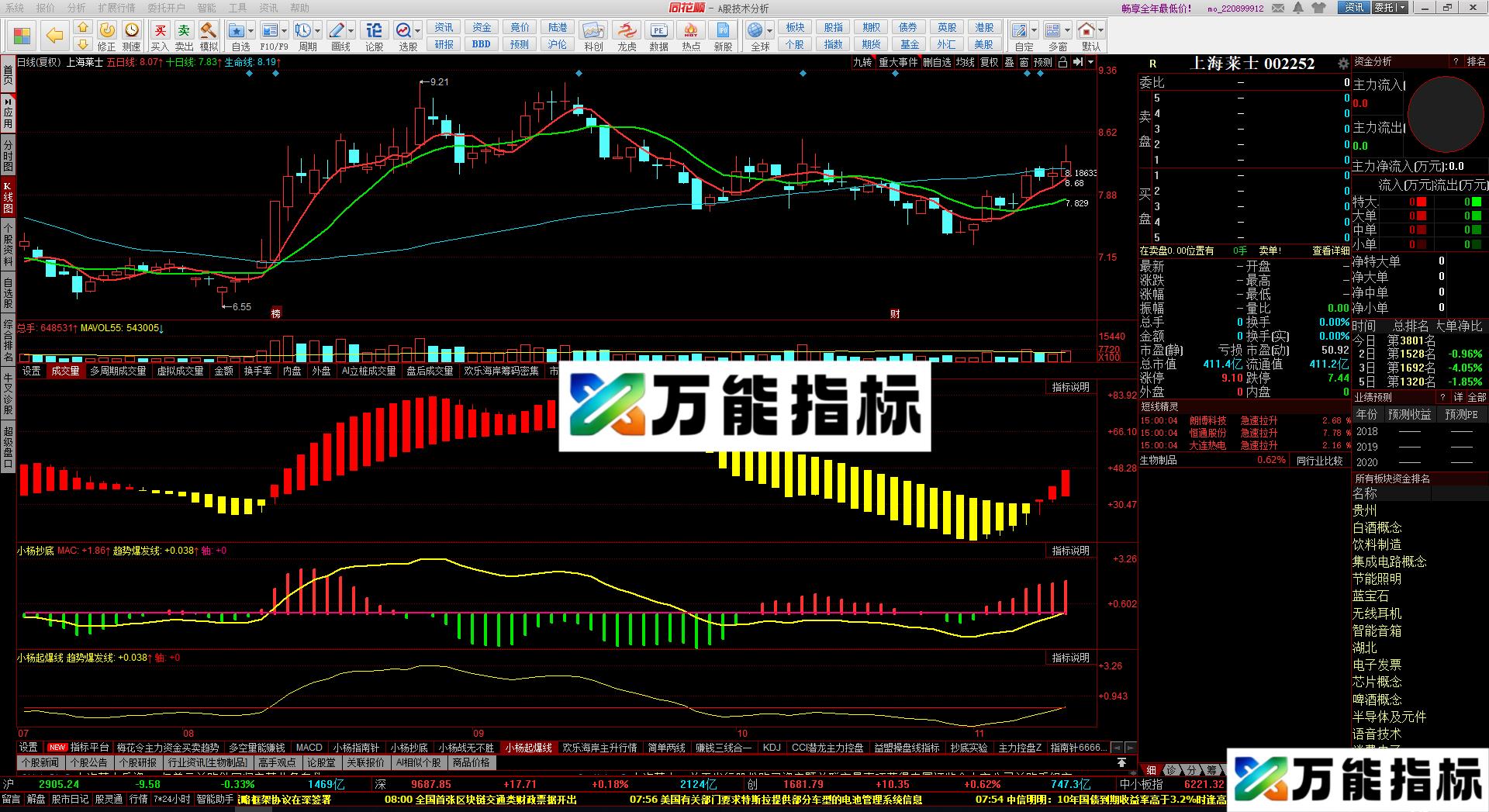Launch the 选股 stock screener icon
The height and width of the screenshot is (812, 1489).
coord(405,31)
